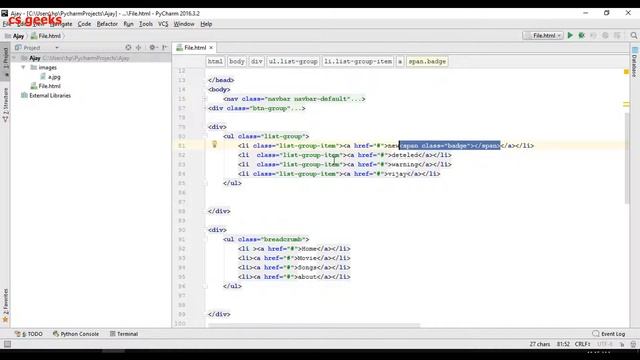Open the Help menu
This screenshot has height=360, width=640.
point(206,24)
